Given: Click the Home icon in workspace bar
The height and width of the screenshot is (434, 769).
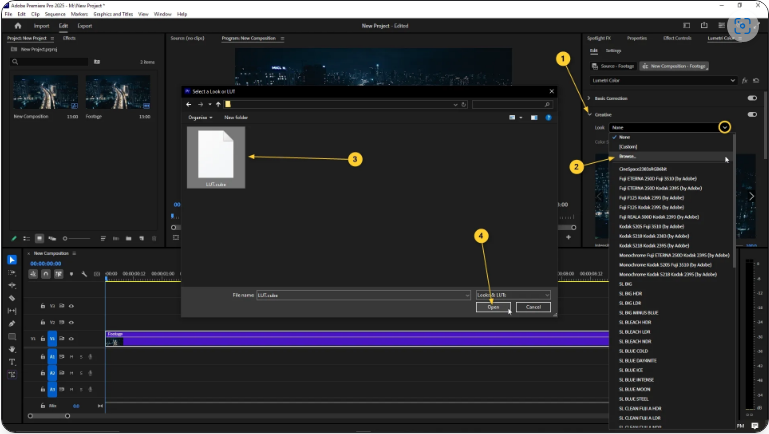Looking at the screenshot, I should coord(18,26).
